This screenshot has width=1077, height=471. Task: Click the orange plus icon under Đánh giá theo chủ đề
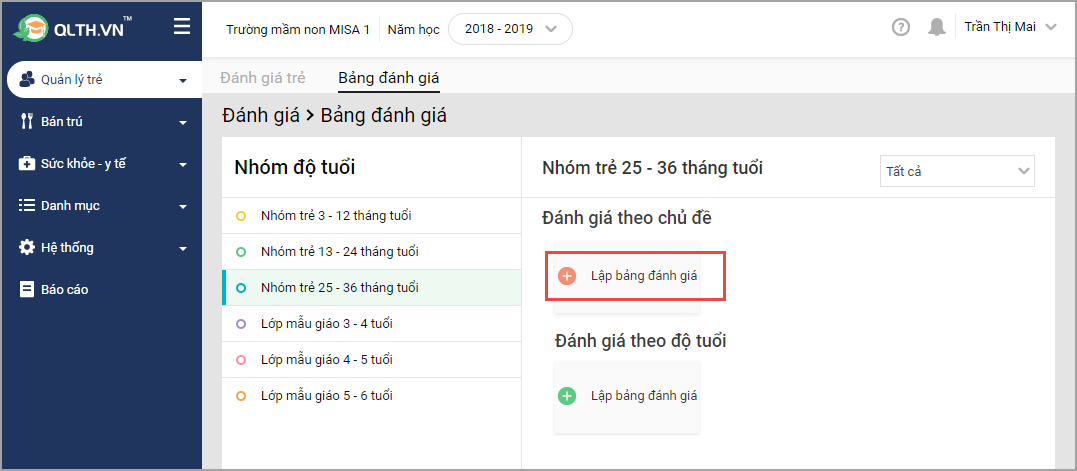pyautogui.click(x=567, y=275)
